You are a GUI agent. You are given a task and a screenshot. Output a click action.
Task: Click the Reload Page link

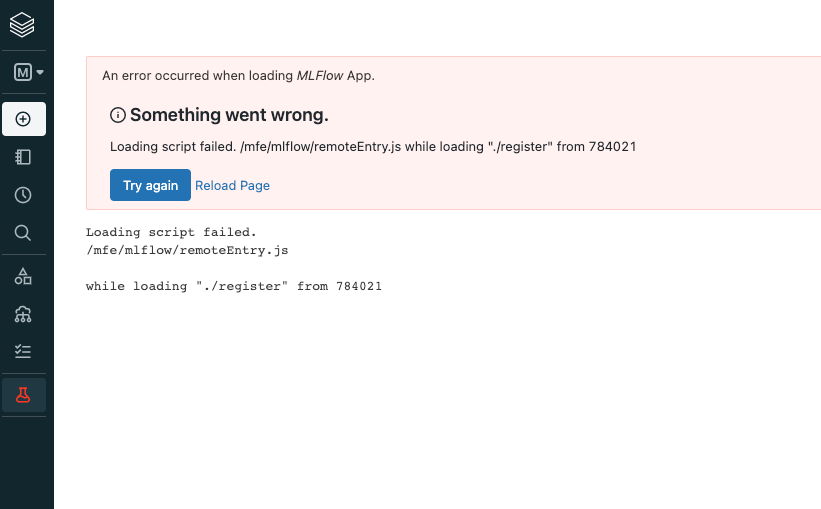click(232, 185)
